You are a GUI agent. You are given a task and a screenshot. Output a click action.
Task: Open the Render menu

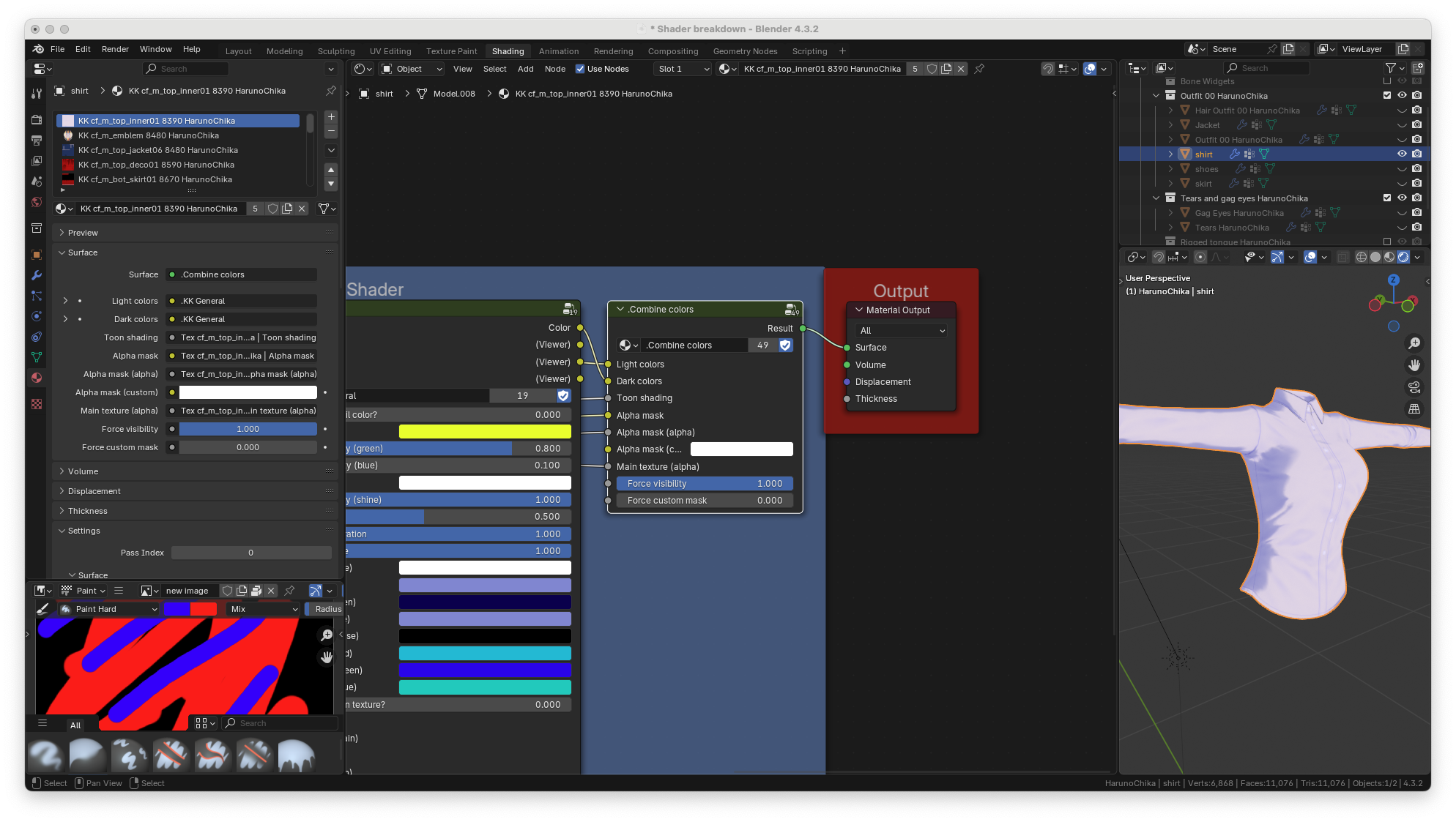(x=115, y=49)
